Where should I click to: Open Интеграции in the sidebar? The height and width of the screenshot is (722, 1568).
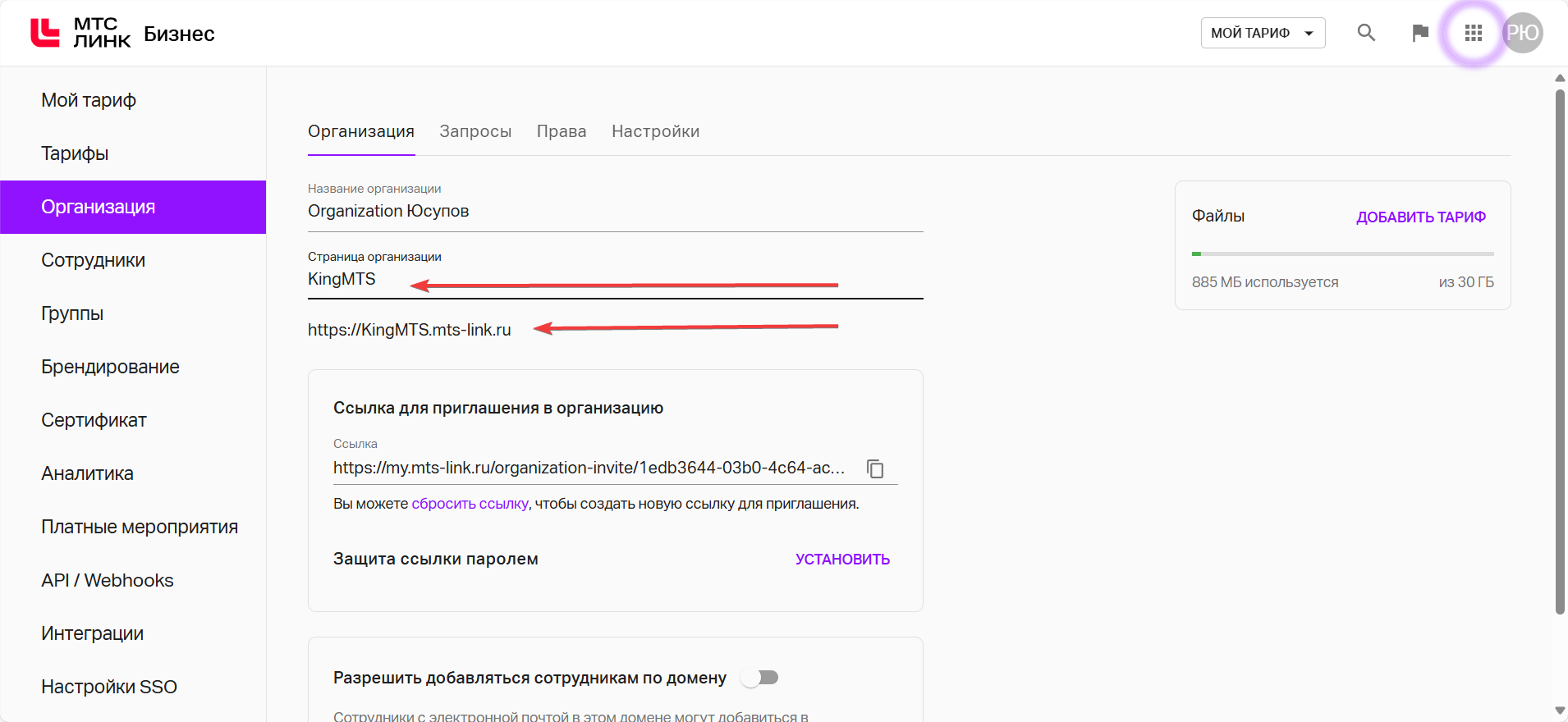coord(133,633)
